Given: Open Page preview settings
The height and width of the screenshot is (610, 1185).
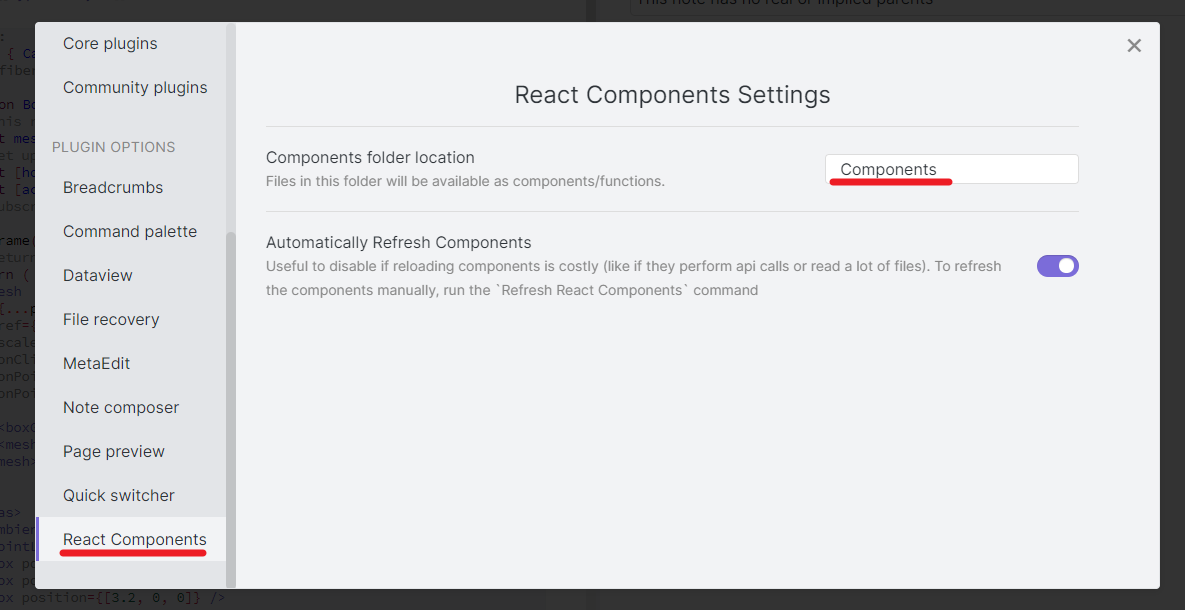Looking at the screenshot, I should (114, 452).
